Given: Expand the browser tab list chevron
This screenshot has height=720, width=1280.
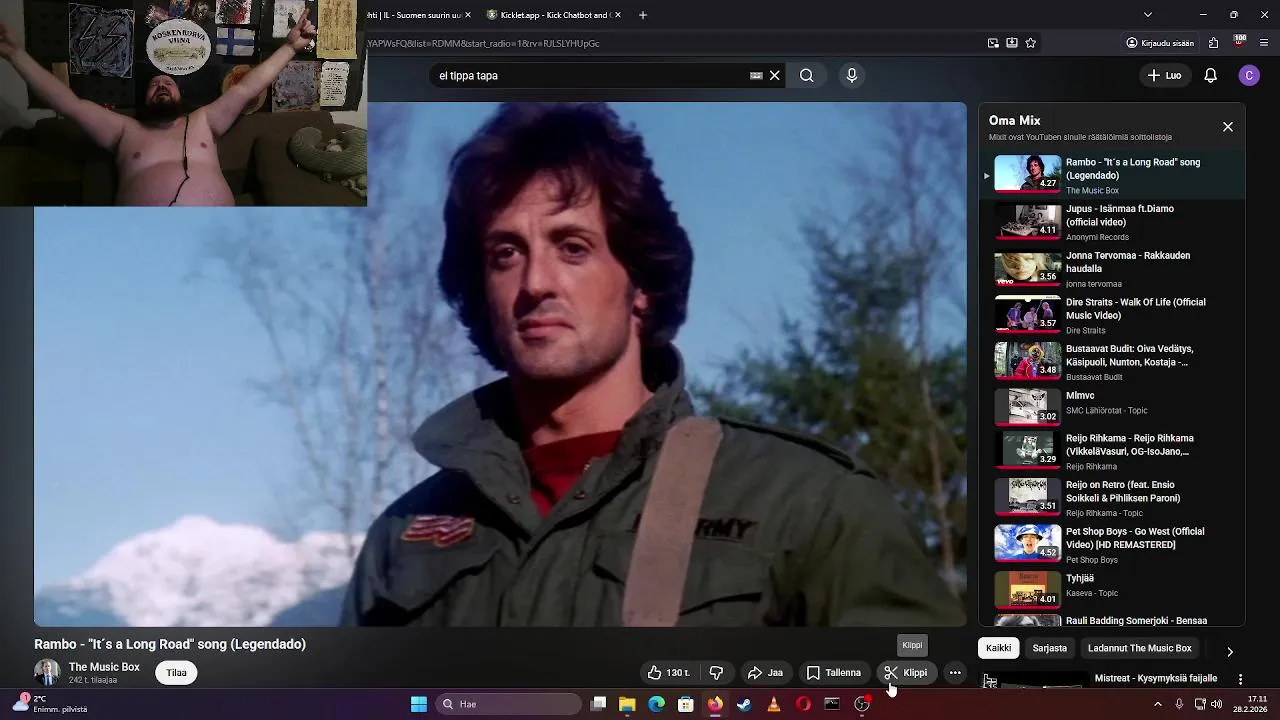Looking at the screenshot, I should [1147, 15].
